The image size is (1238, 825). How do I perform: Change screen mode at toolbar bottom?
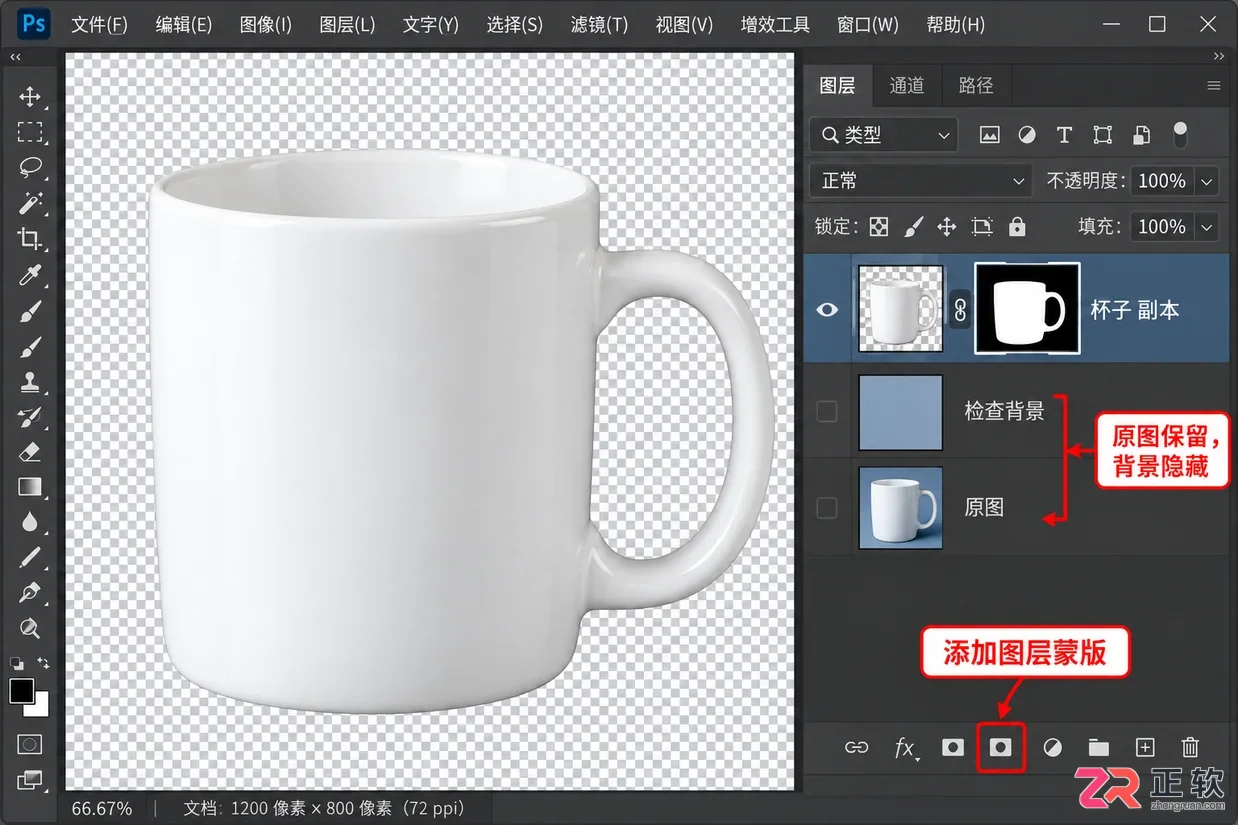point(30,779)
